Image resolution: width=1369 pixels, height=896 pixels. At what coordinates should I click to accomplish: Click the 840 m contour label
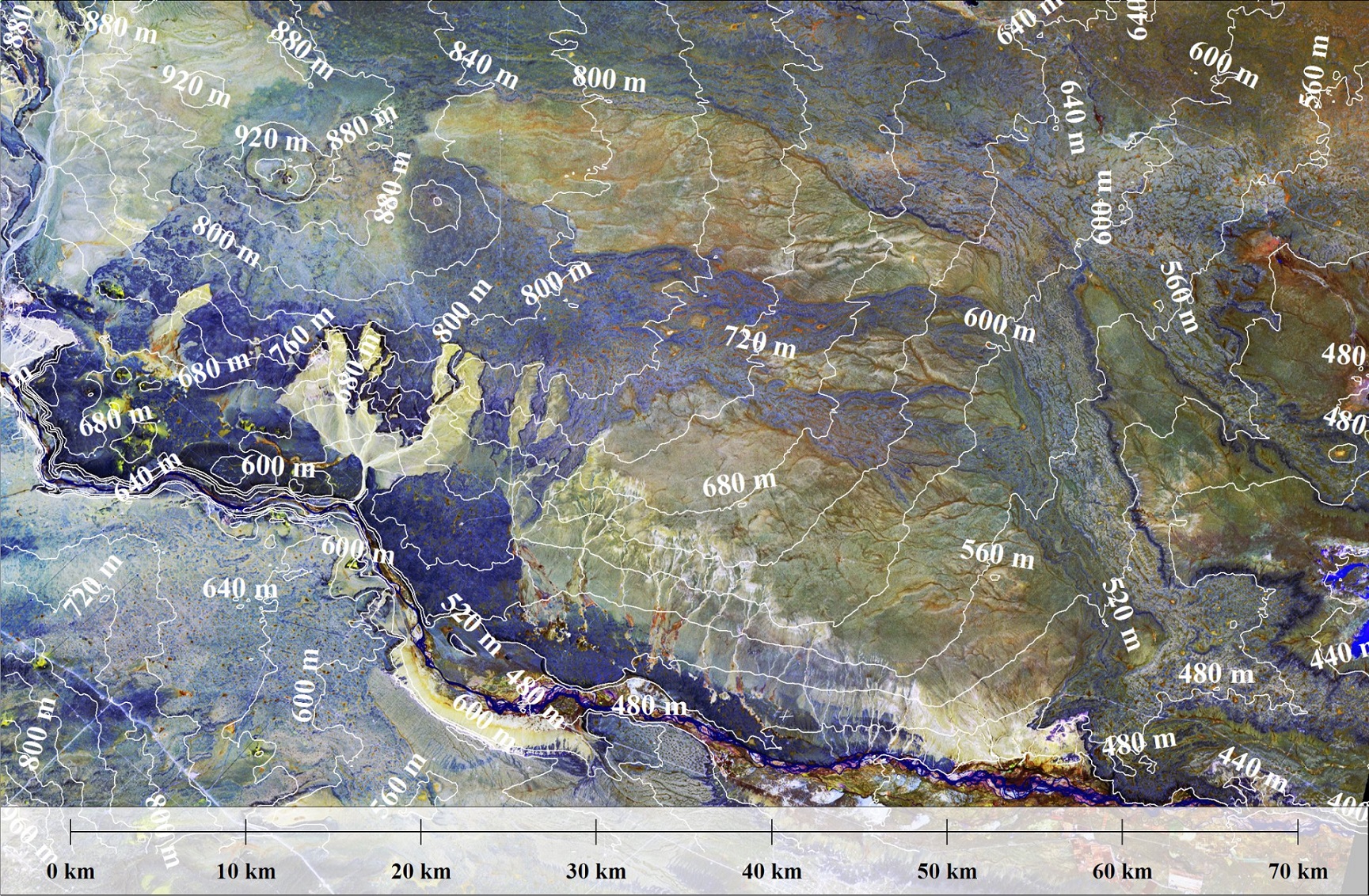point(483,64)
